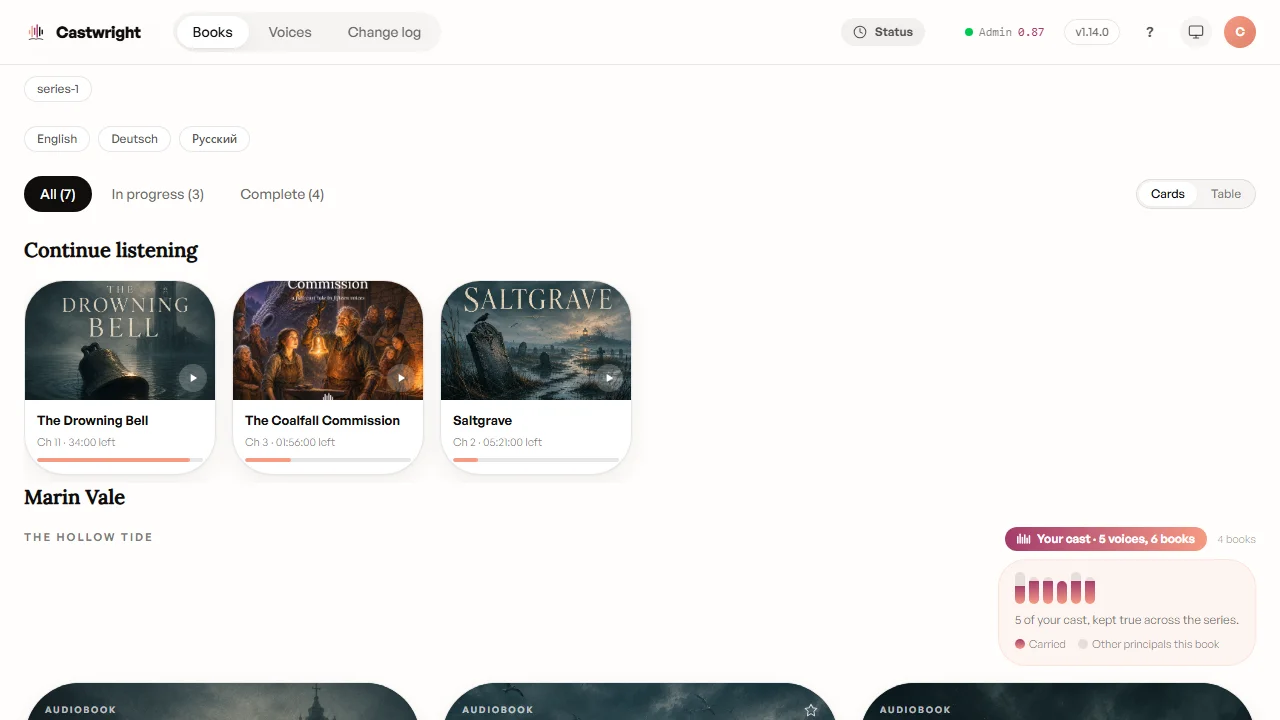Click the waveform icon in Your cast badge
The image size is (1280, 720).
tap(1023, 539)
